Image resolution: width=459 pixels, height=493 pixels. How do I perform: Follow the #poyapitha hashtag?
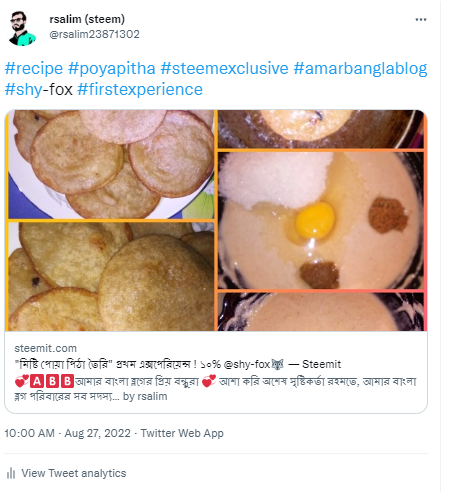[x=112, y=69]
